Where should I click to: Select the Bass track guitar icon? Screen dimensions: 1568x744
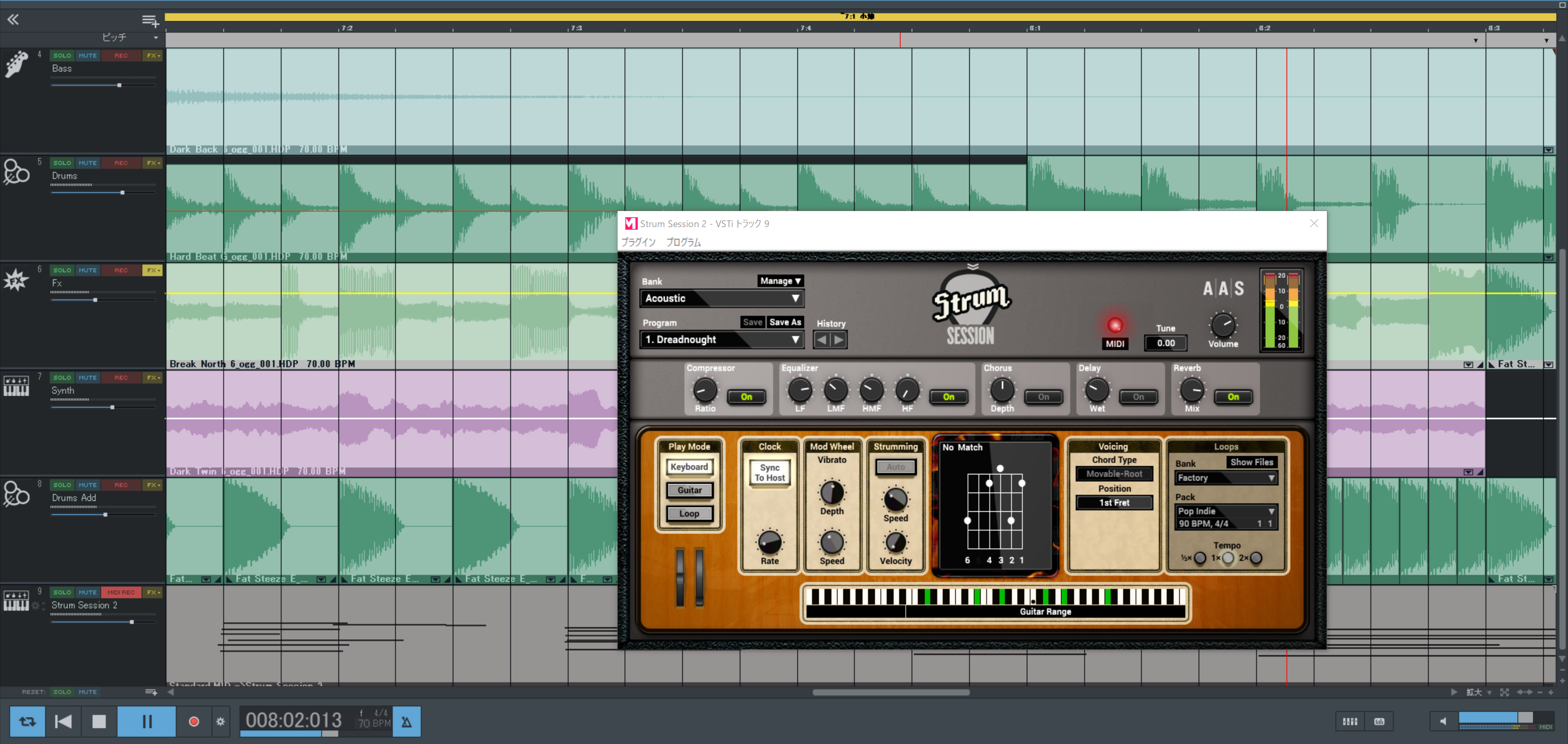tap(17, 64)
